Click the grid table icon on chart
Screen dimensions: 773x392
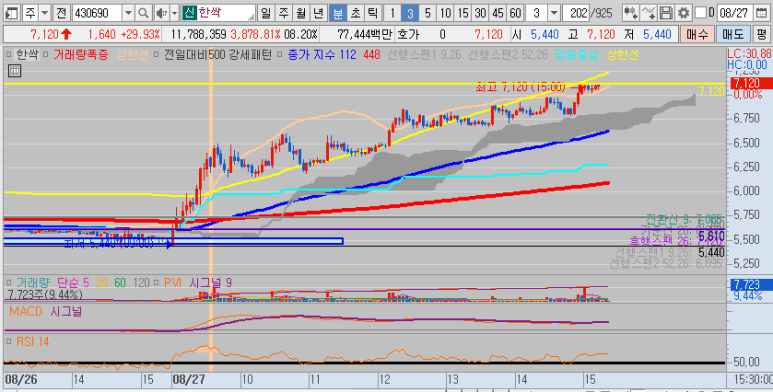click(14, 71)
